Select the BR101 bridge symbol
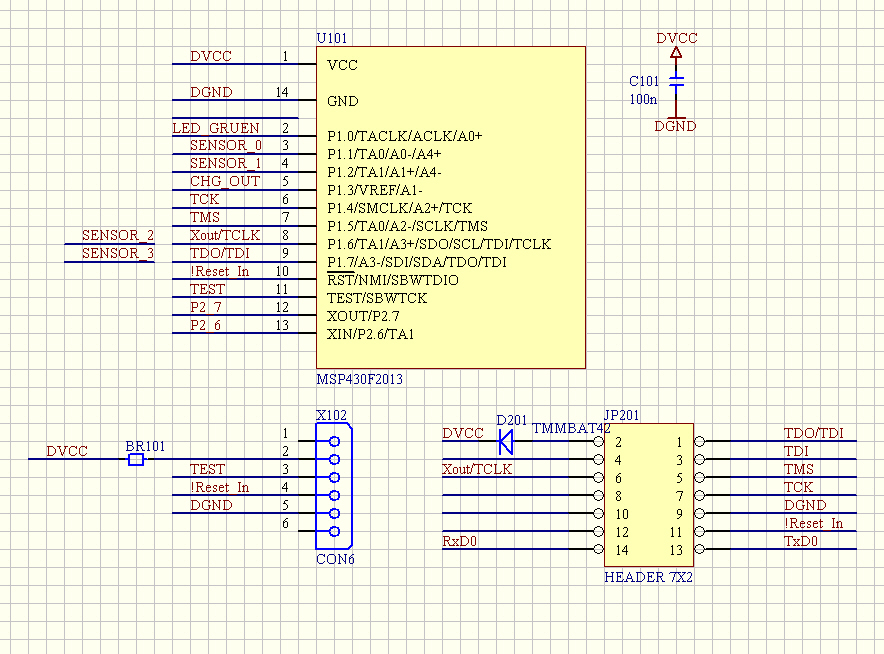This screenshot has width=884, height=654. (136, 459)
